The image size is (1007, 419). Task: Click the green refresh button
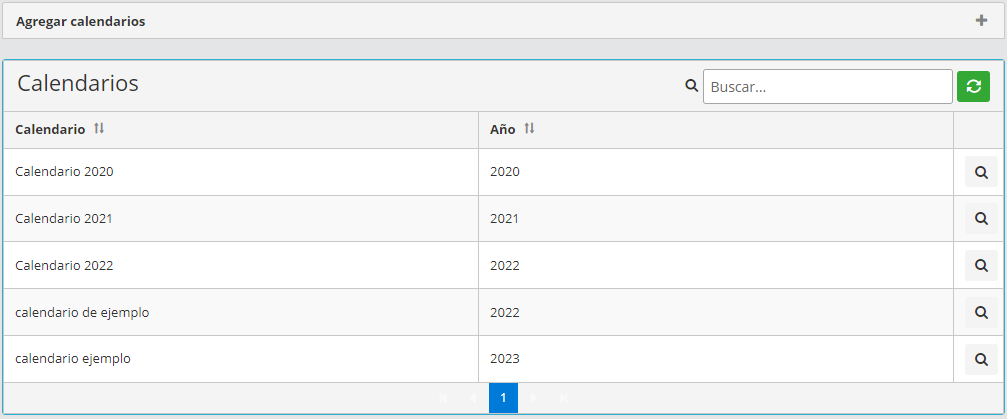(973, 86)
